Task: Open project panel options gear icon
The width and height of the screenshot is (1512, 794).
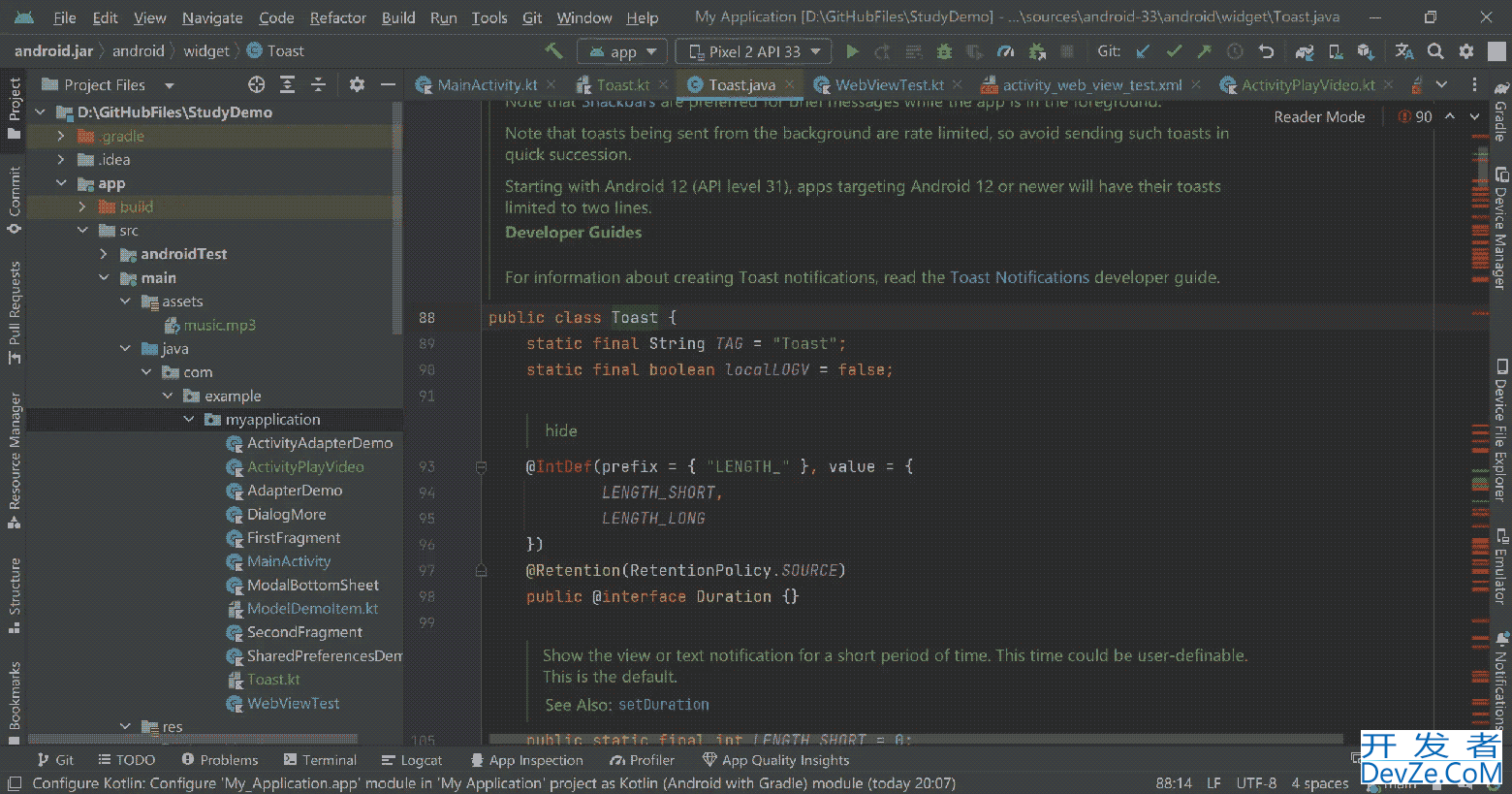Action: click(x=357, y=84)
